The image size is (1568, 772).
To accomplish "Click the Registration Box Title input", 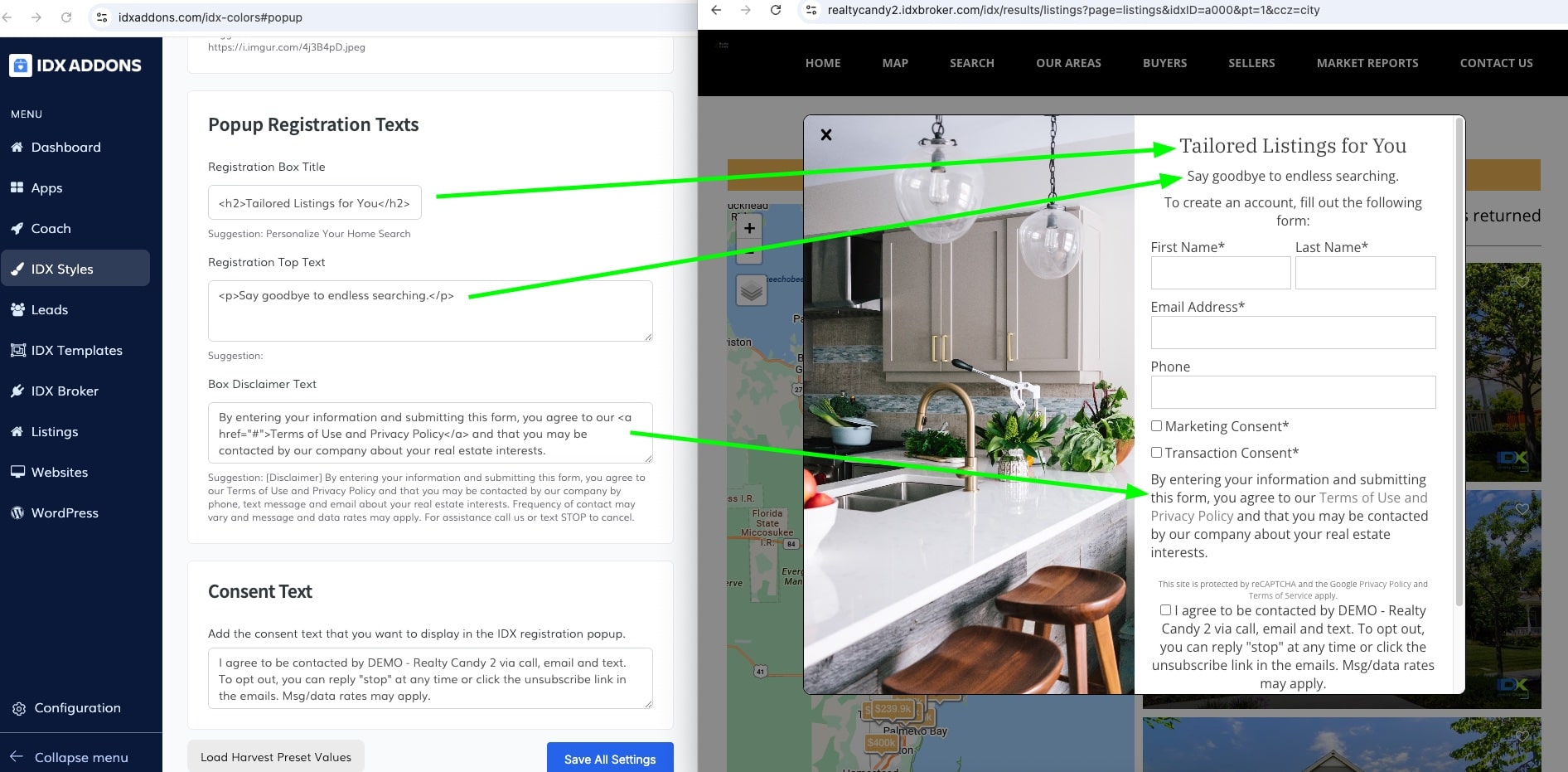I will click(315, 202).
